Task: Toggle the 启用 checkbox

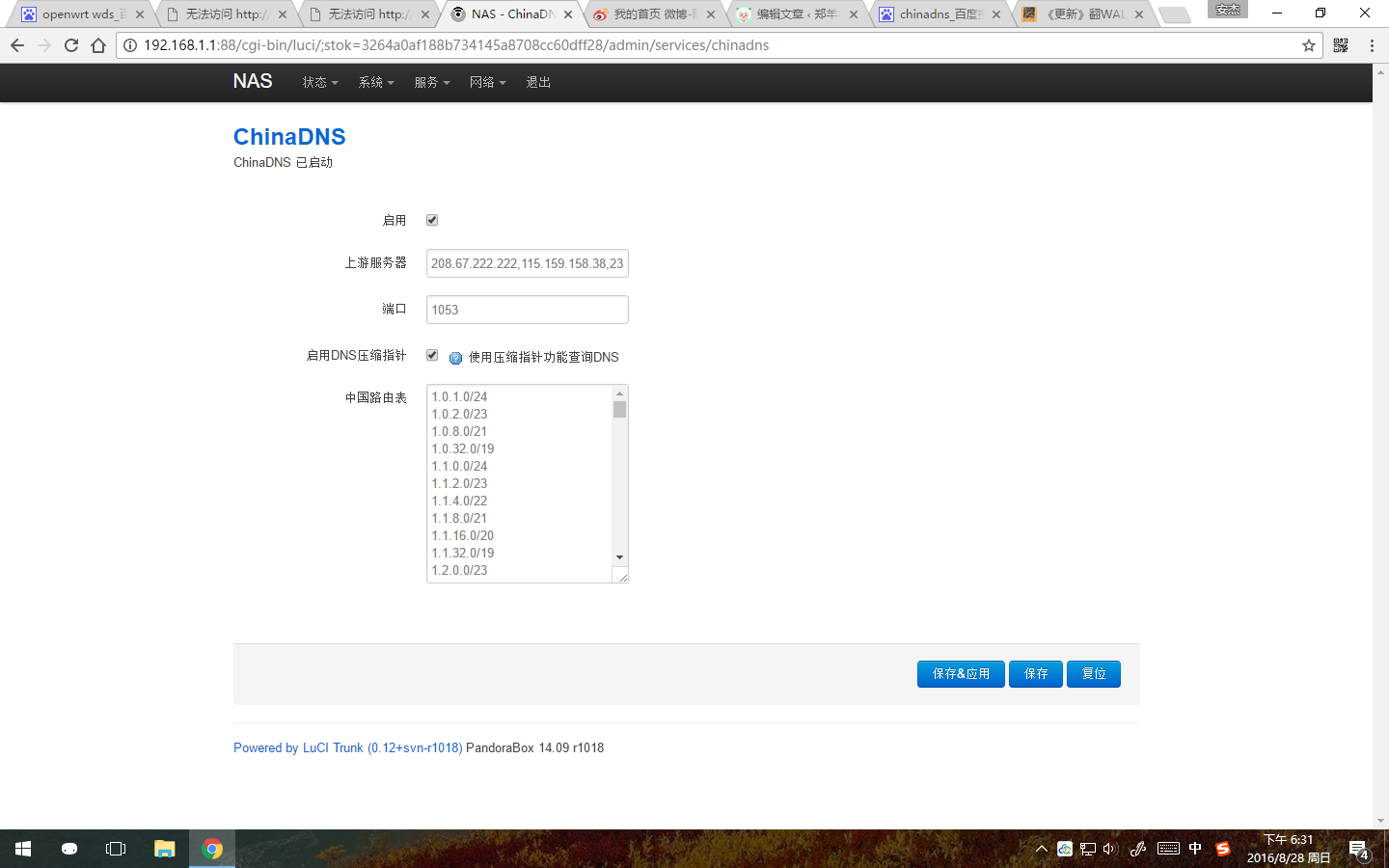Action: pos(432,220)
